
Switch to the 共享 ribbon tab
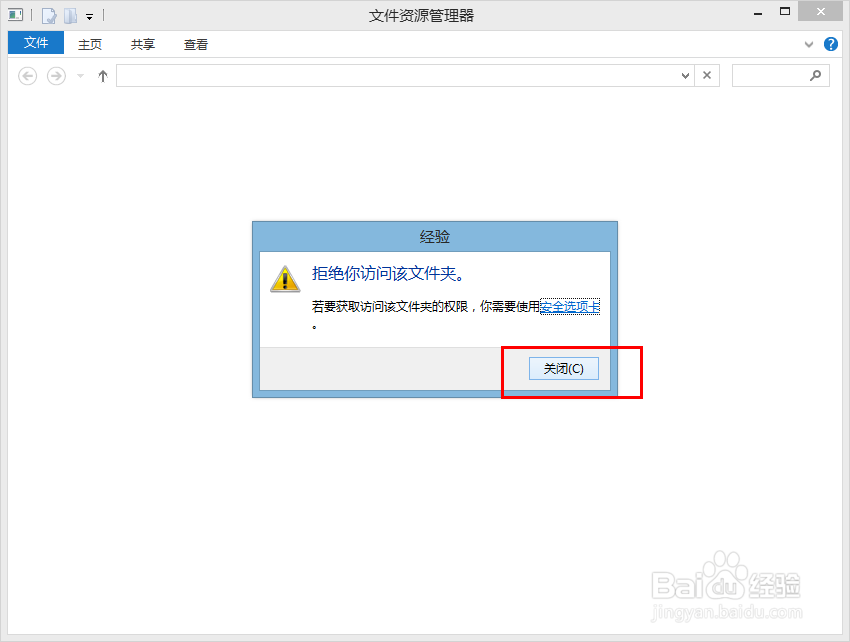coord(142,44)
